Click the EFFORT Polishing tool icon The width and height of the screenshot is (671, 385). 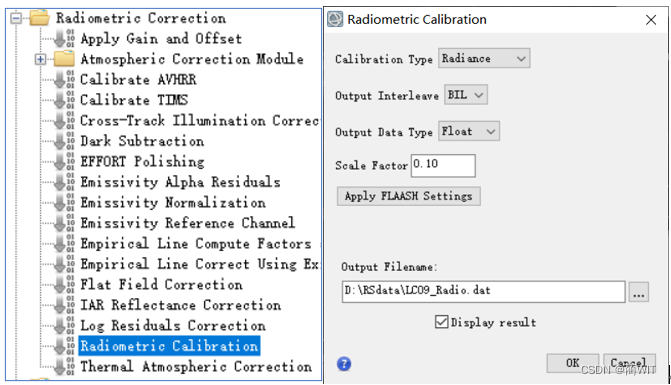pyautogui.click(x=65, y=161)
